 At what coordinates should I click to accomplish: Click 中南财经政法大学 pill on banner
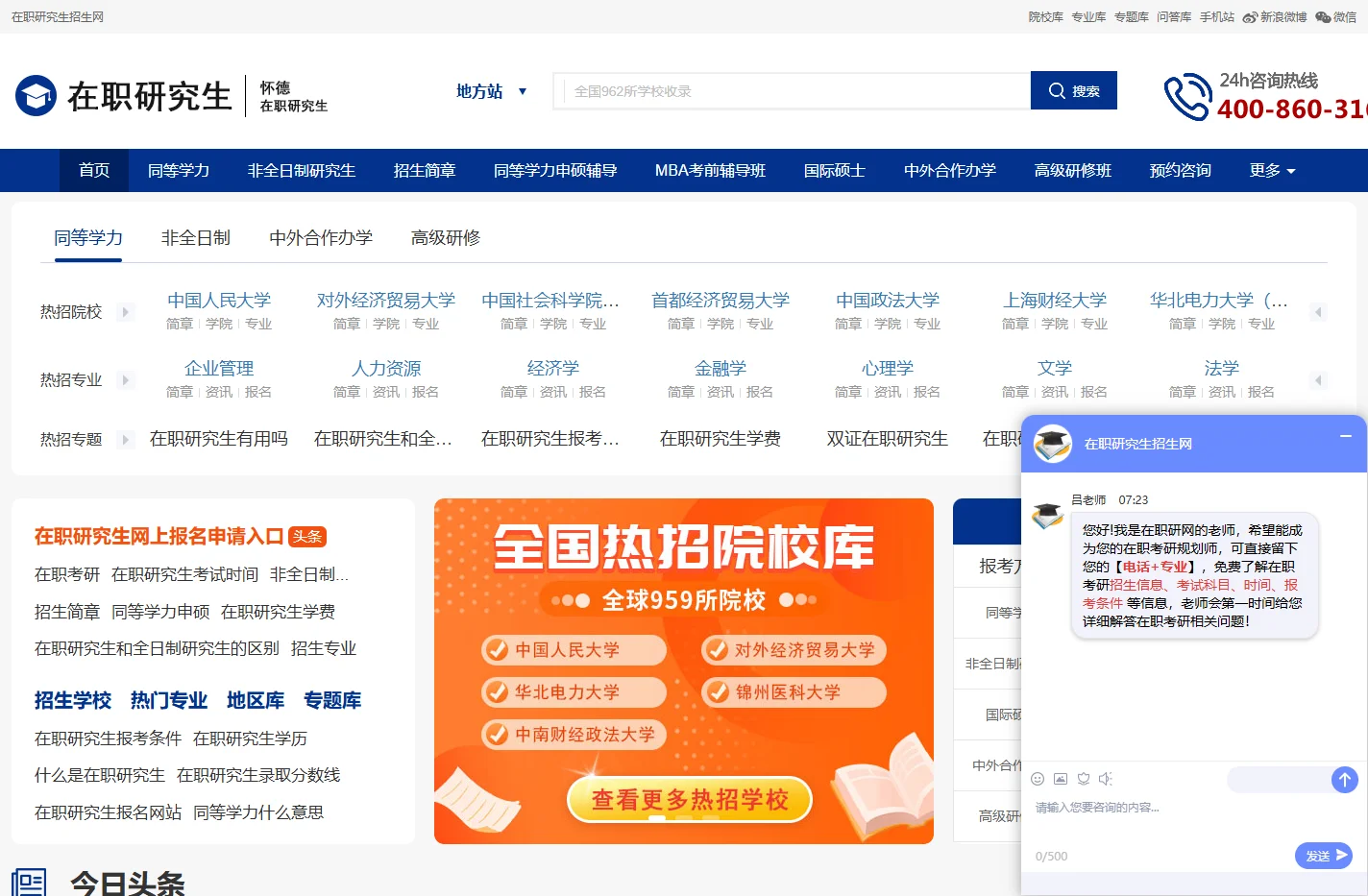574,734
